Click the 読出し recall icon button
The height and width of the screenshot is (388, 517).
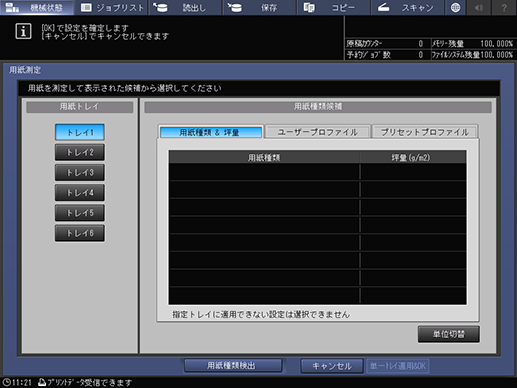point(186,7)
